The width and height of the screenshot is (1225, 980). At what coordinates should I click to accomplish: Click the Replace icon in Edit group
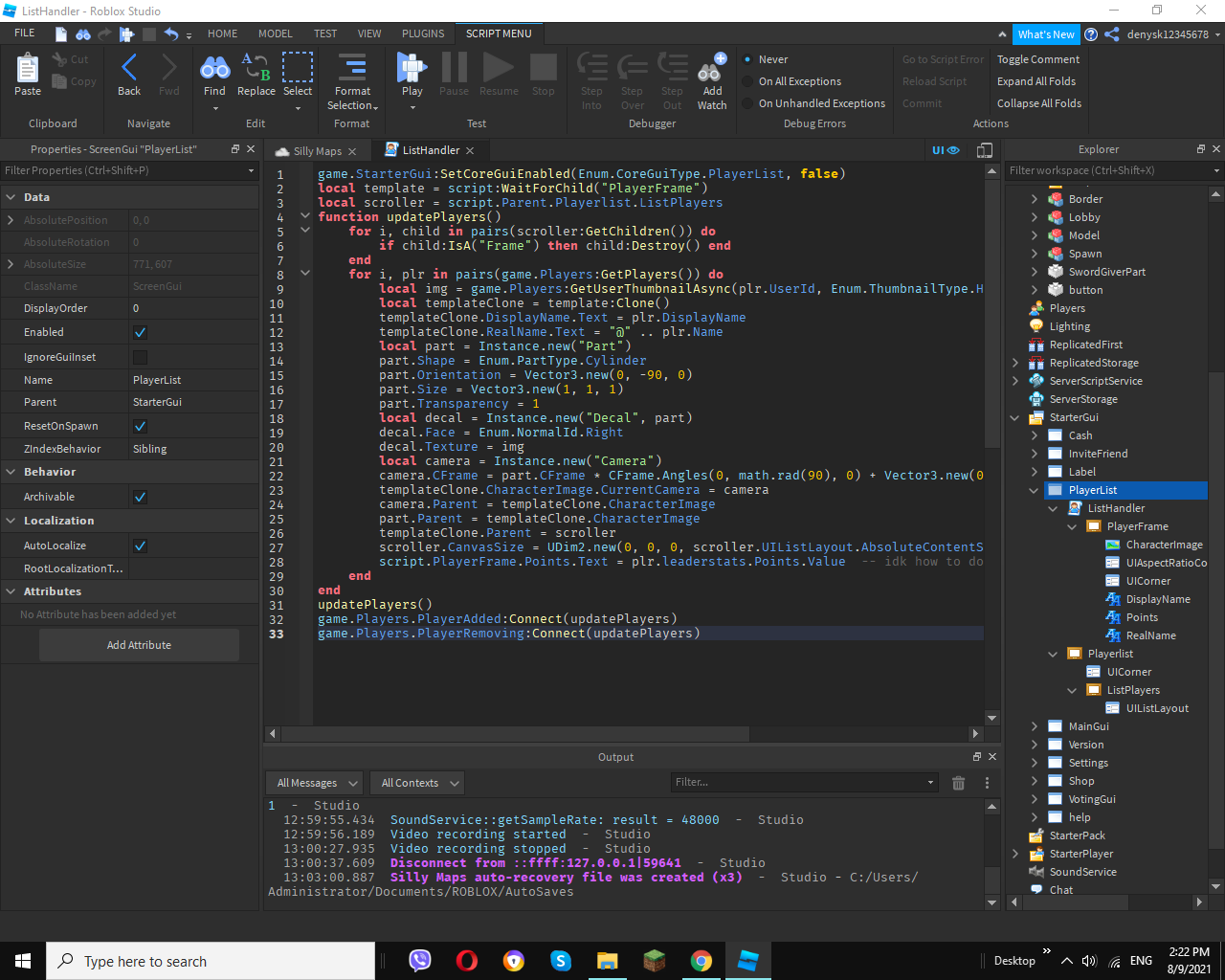(256, 69)
